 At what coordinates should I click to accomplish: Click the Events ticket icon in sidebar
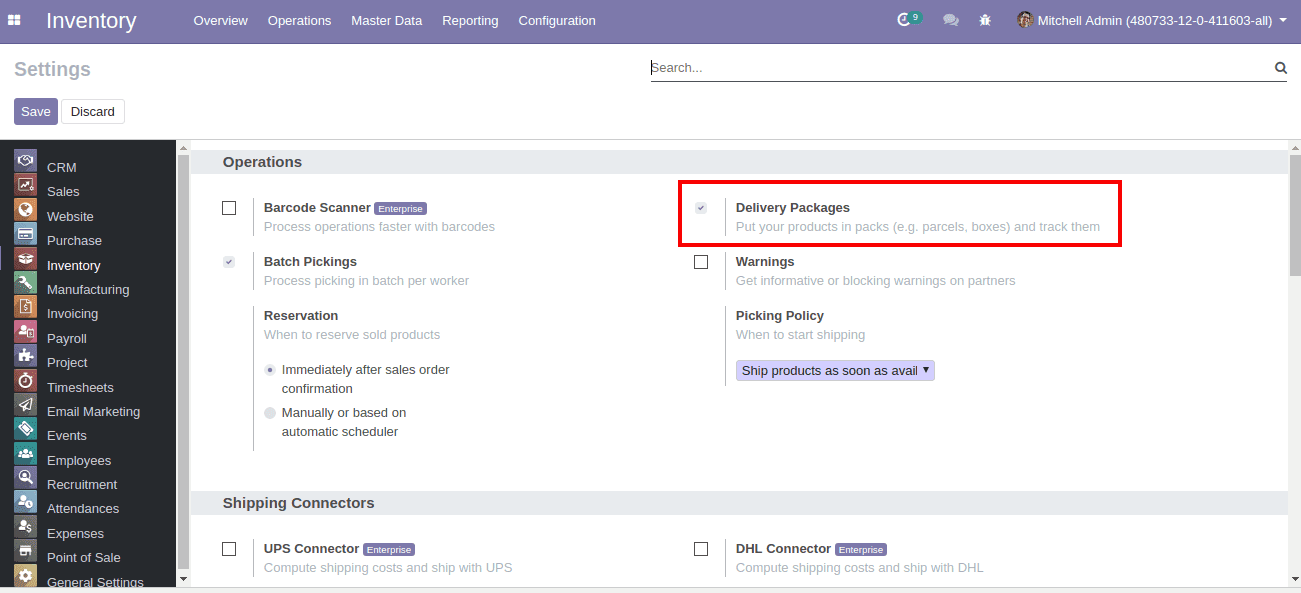point(25,429)
